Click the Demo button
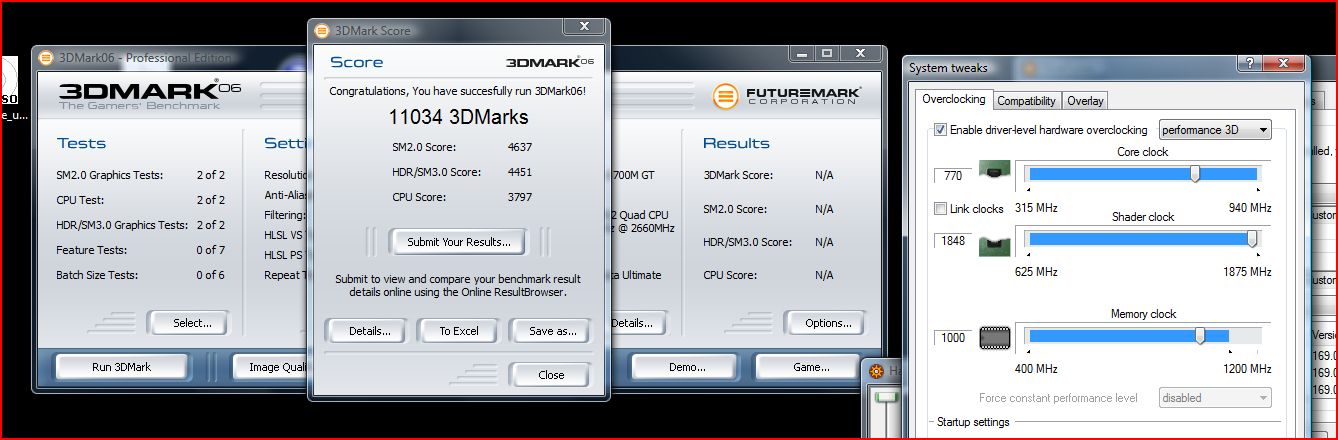 click(687, 367)
